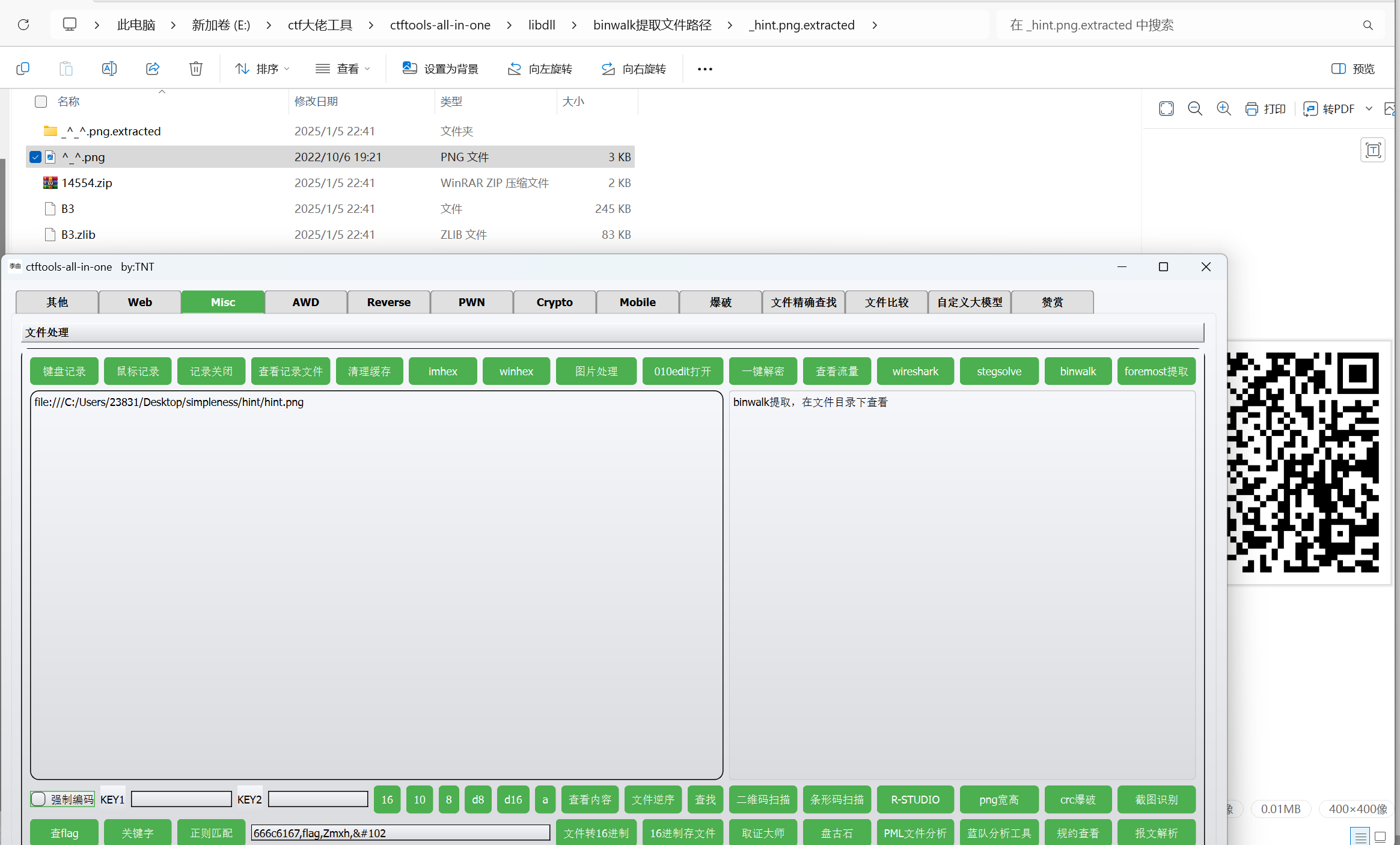Viewport: 1400px width, 845px height.
Task: Click the wireshark button
Action: (916, 371)
